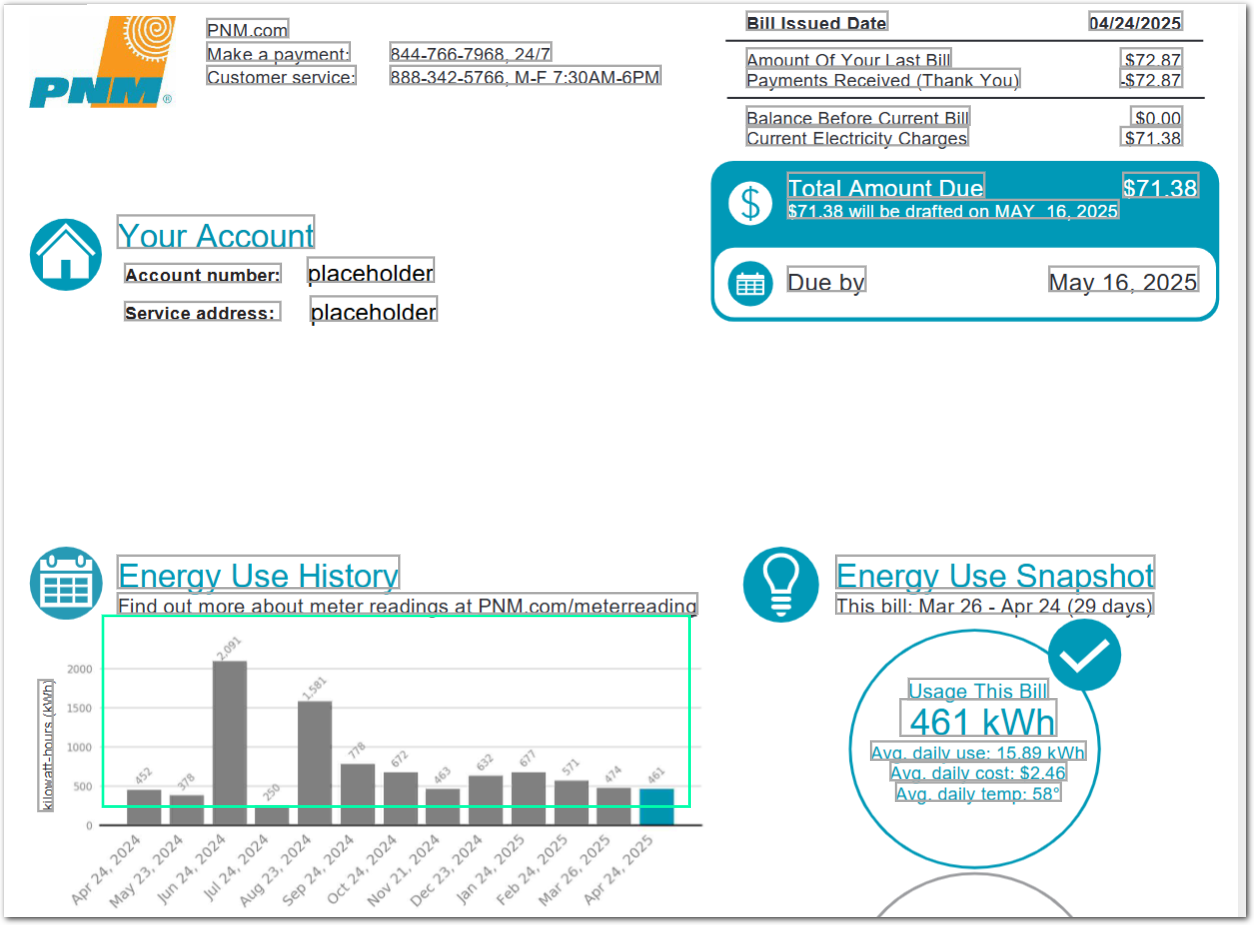Click the make a payment number 844-766-7968
Viewport: 1254px width, 925px height.
pyautogui.click(x=471, y=54)
